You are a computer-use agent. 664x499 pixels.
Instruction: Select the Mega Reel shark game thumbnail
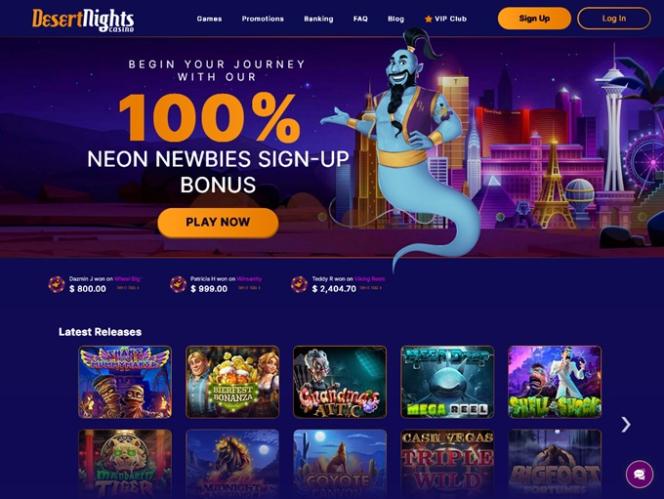(447, 382)
